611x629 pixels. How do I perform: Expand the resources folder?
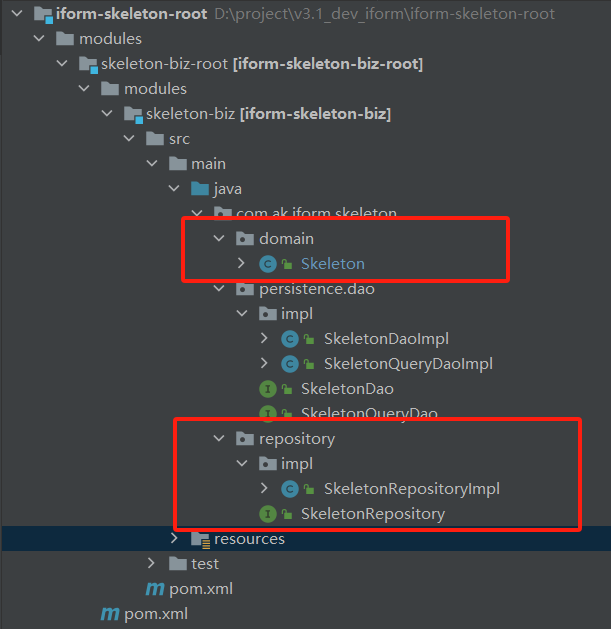(x=174, y=539)
